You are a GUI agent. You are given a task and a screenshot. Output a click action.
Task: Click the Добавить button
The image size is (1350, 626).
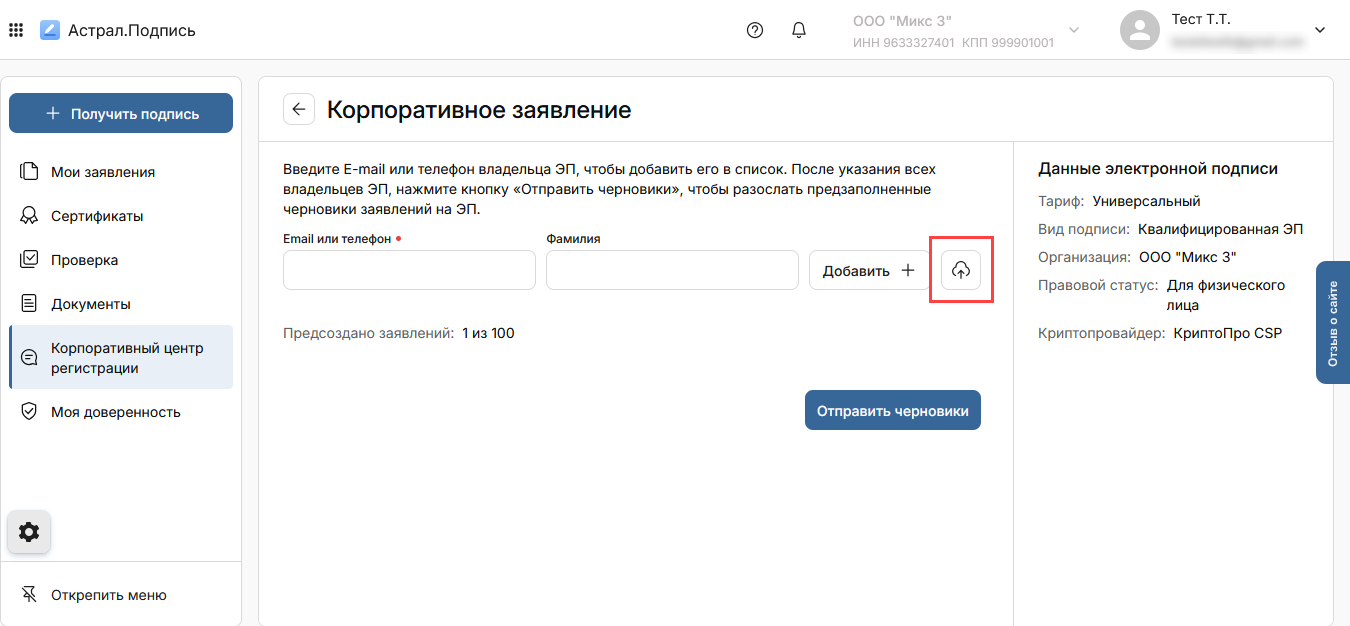click(868, 270)
